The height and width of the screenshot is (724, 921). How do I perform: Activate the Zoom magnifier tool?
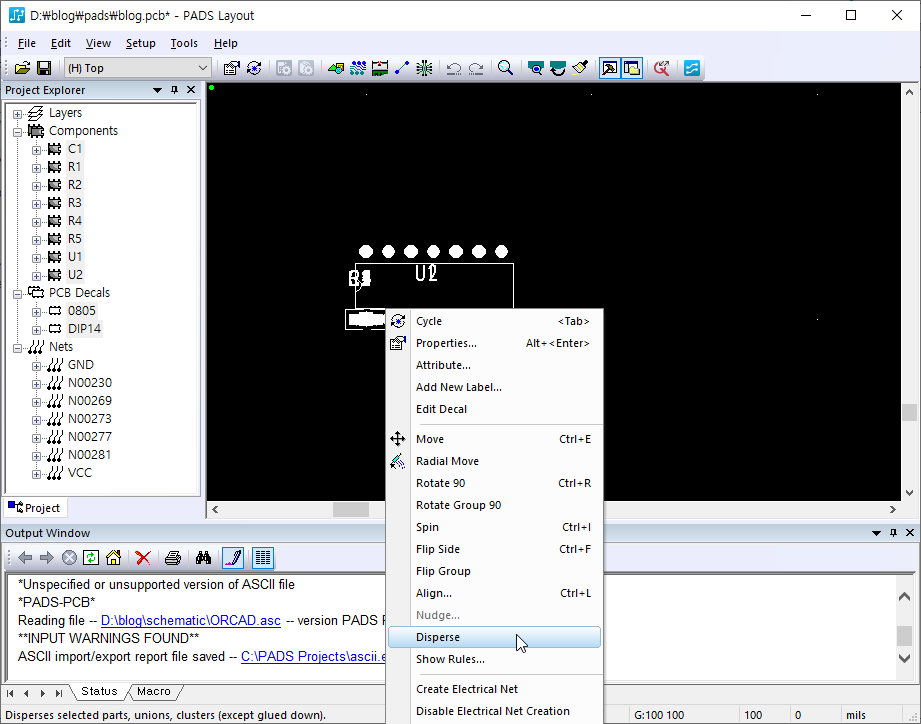click(505, 68)
